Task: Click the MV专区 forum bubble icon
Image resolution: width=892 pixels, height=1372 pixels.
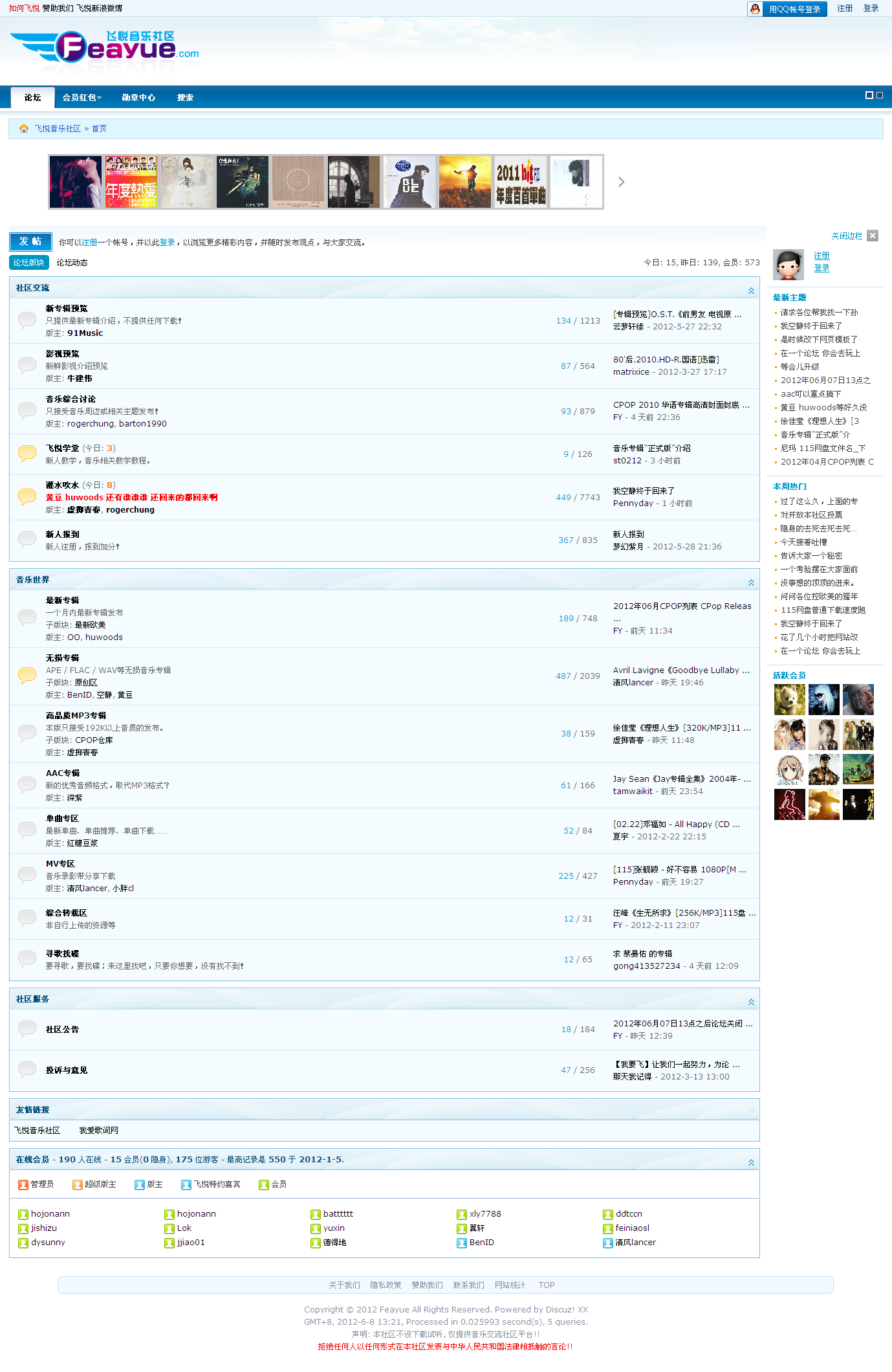Action: [27, 875]
